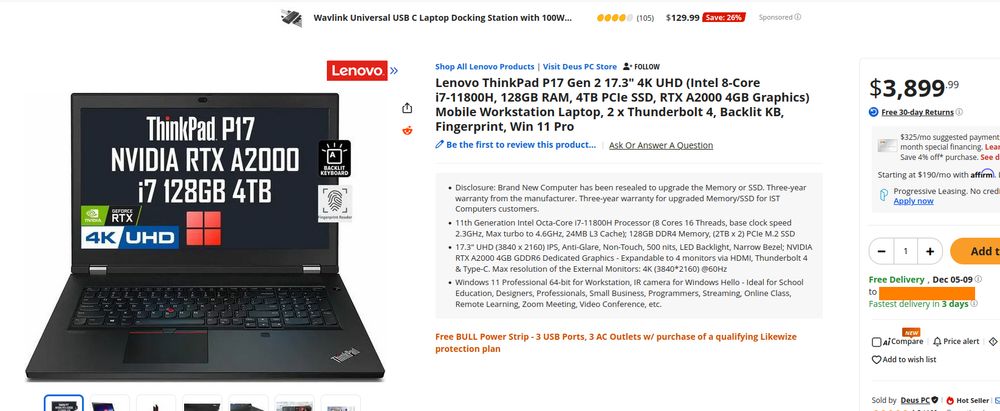Decrease quantity with the minus button

coord(881,251)
